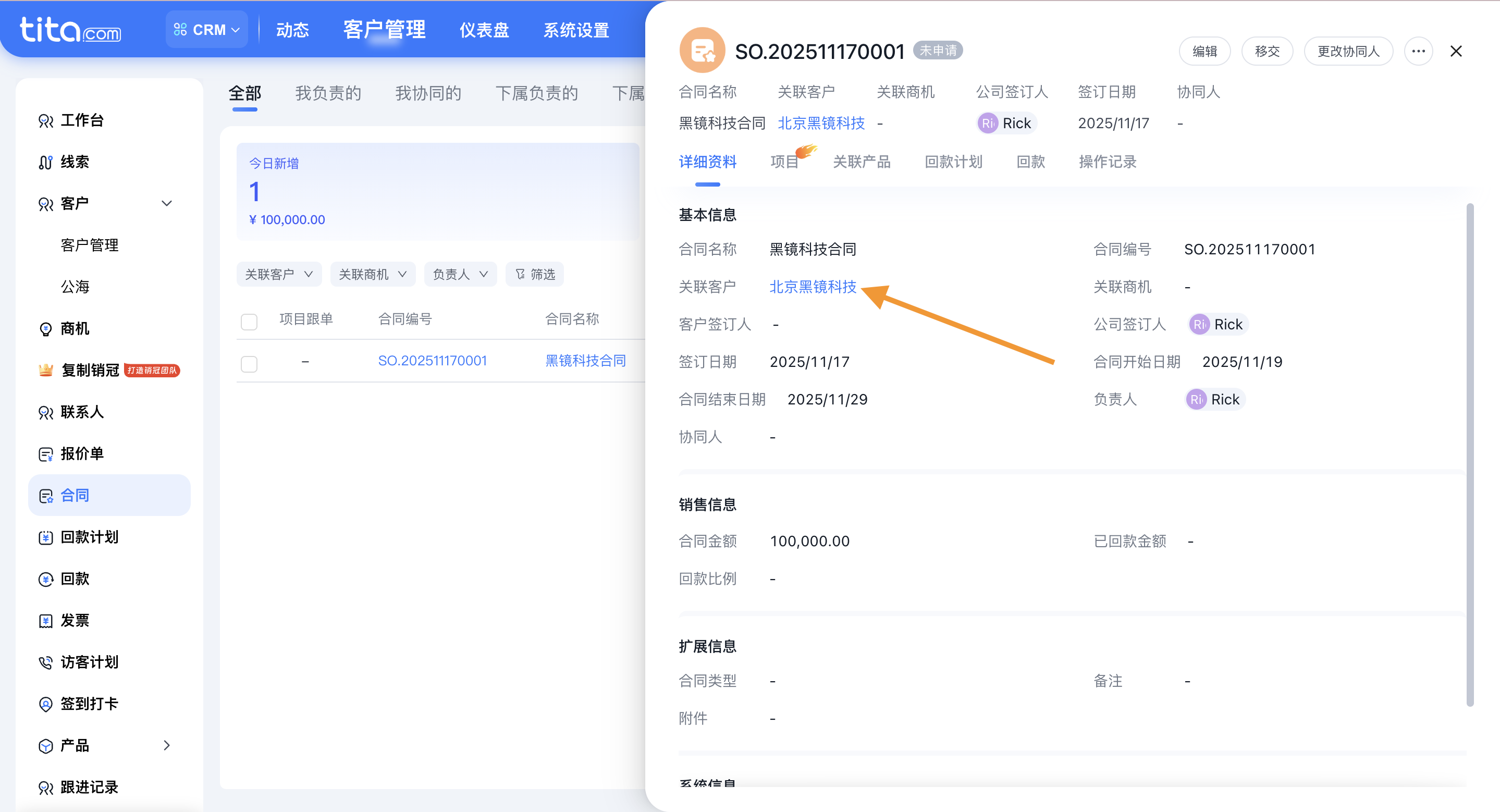Click the 编辑 button to edit contract
The image size is (1500, 812).
(1204, 51)
